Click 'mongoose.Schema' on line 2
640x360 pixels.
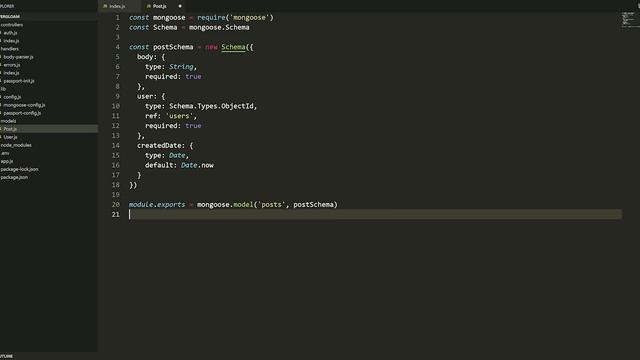(219, 27)
